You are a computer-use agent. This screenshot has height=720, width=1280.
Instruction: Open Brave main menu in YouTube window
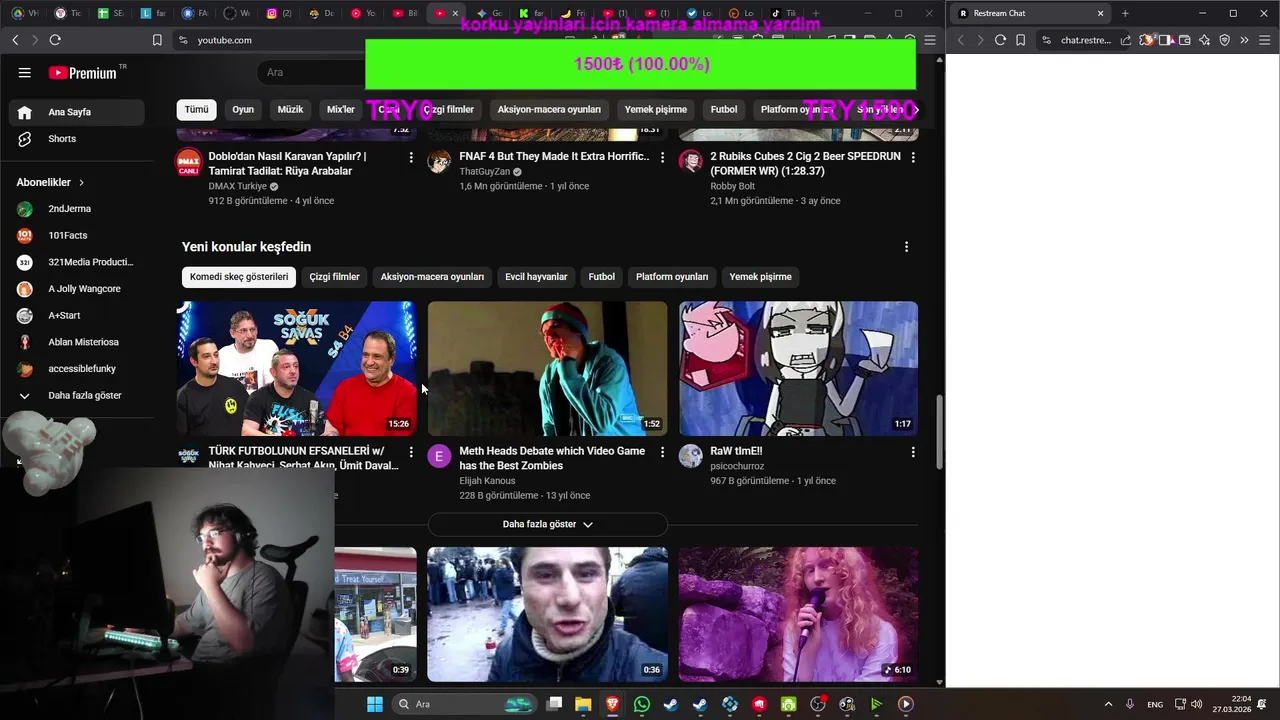pos(930,40)
